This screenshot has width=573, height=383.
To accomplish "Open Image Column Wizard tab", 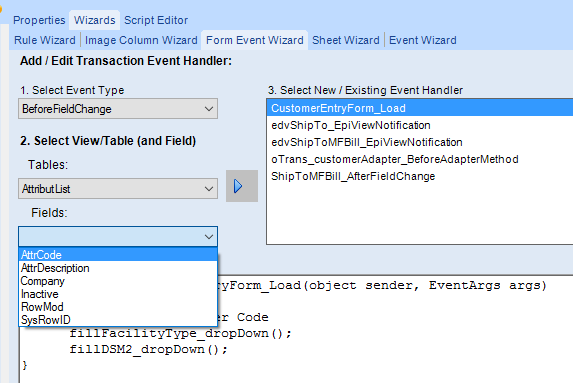I will [x=141, y=40].
